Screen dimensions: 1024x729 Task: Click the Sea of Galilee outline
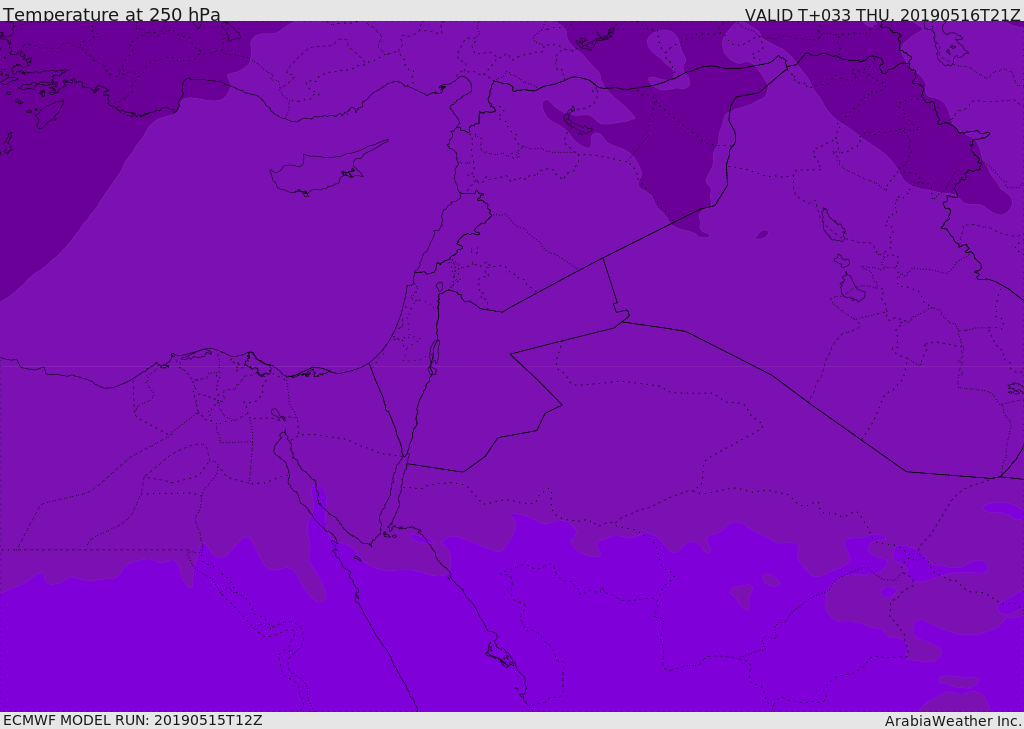pos(440,287)
